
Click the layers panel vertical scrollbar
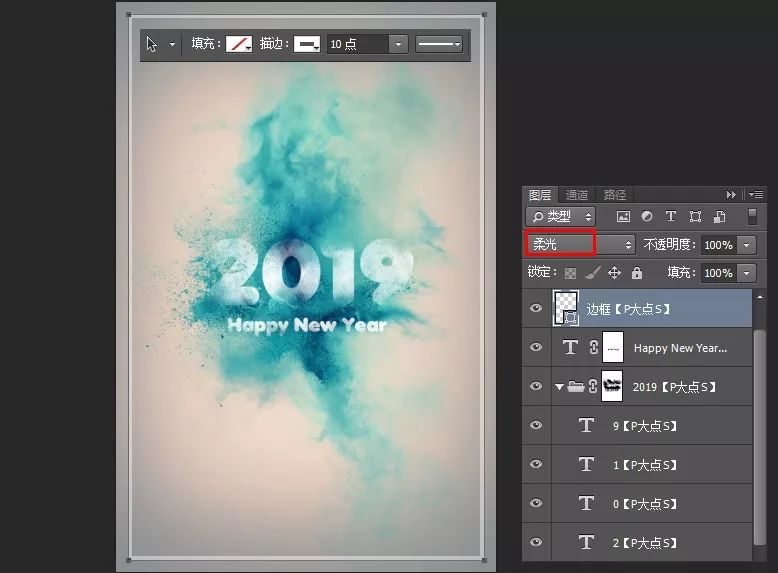[x=760, y=437]
